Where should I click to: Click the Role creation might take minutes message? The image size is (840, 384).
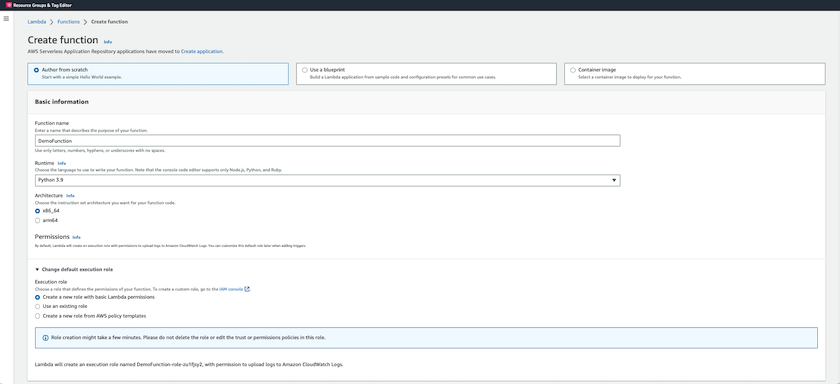point(188,338)
